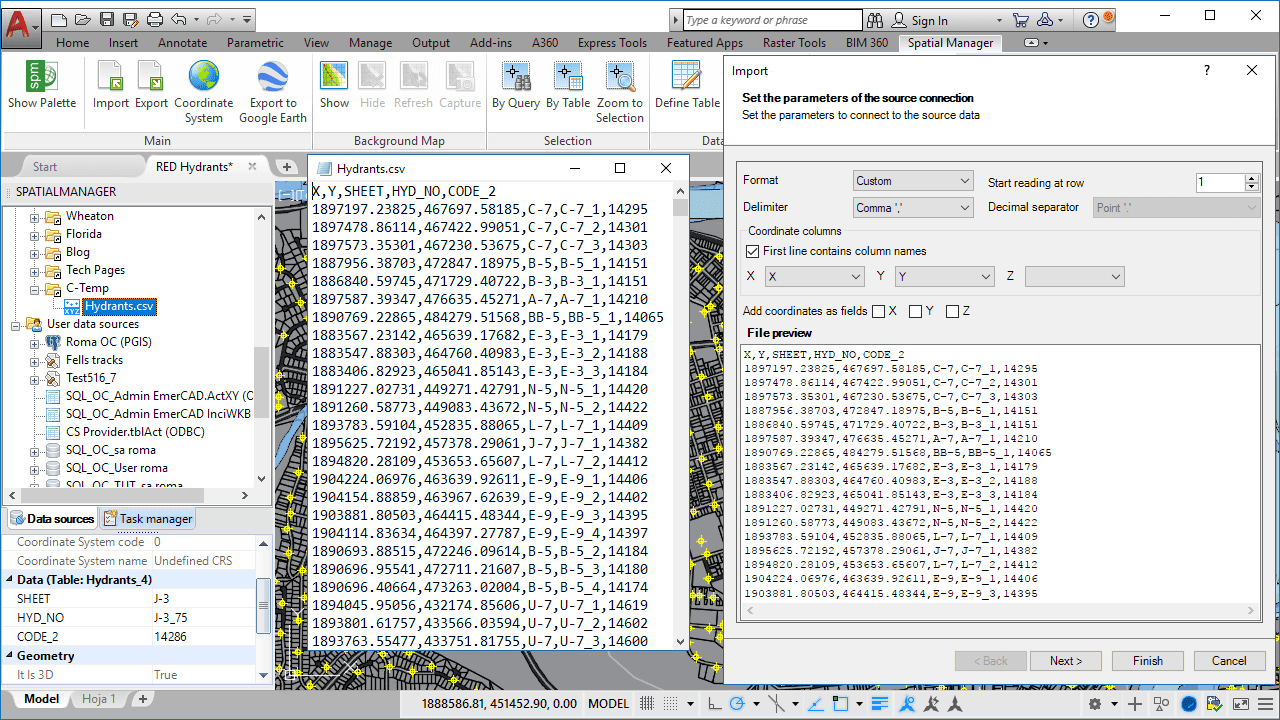Viewport: 1280px width, 720px height.
Task: Click the Import dialog help question mark
Action: 1207,71
